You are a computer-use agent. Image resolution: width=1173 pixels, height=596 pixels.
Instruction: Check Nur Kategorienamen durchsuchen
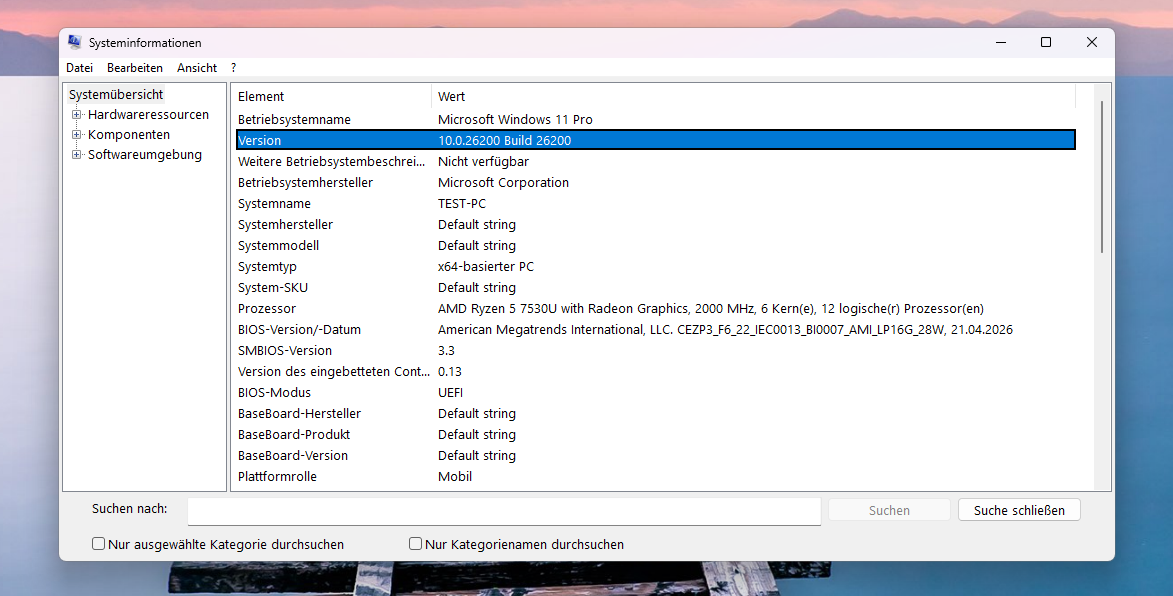point(415,544)
